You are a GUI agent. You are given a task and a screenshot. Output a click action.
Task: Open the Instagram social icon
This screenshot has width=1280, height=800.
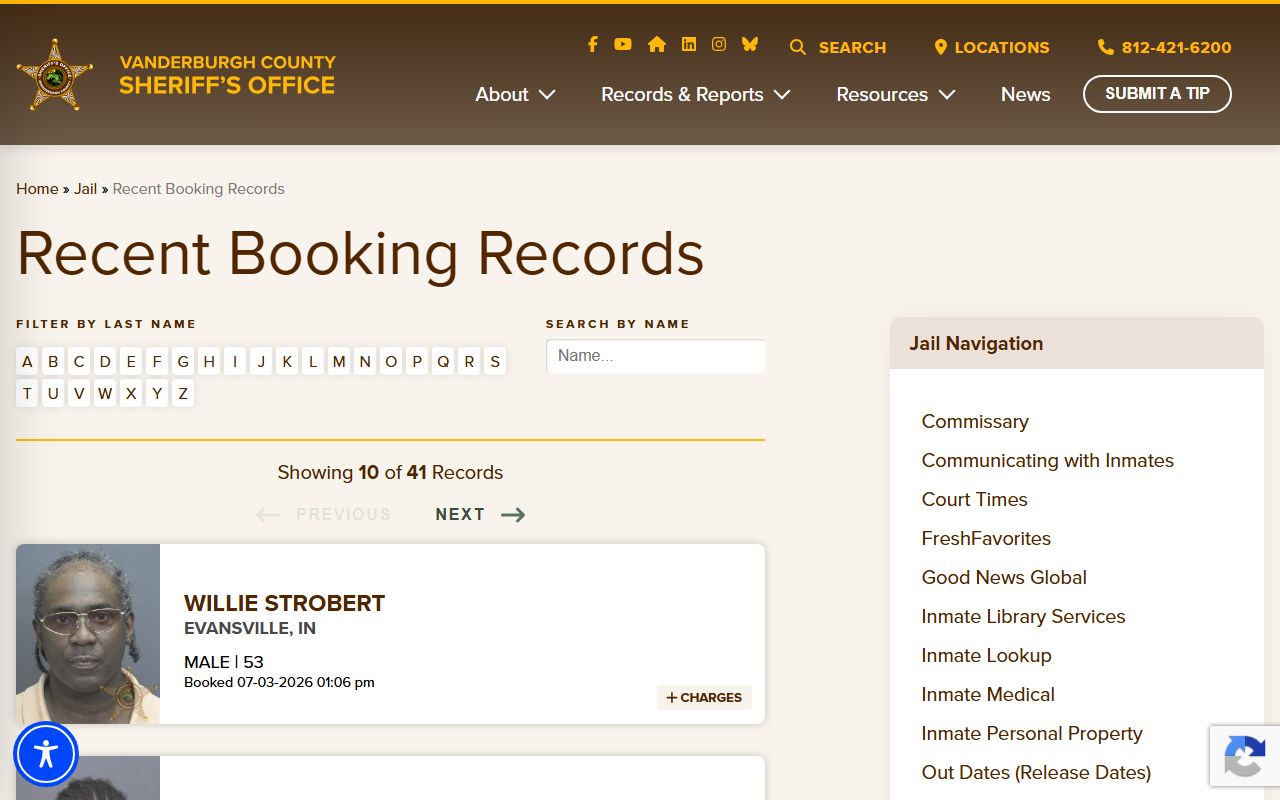(x=719, y=44)
